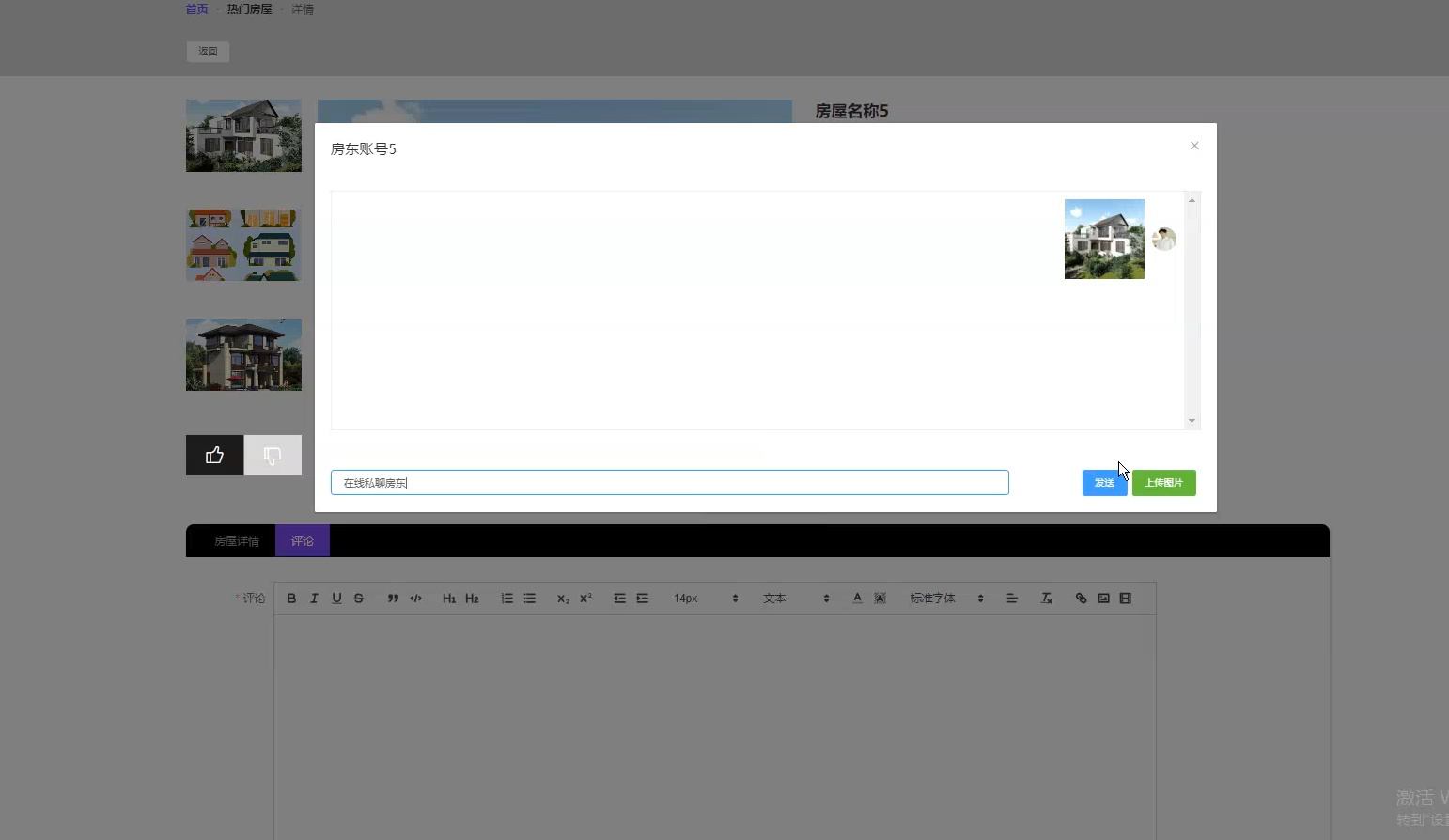Click the thumbs-up like button

tap(215, 455)
